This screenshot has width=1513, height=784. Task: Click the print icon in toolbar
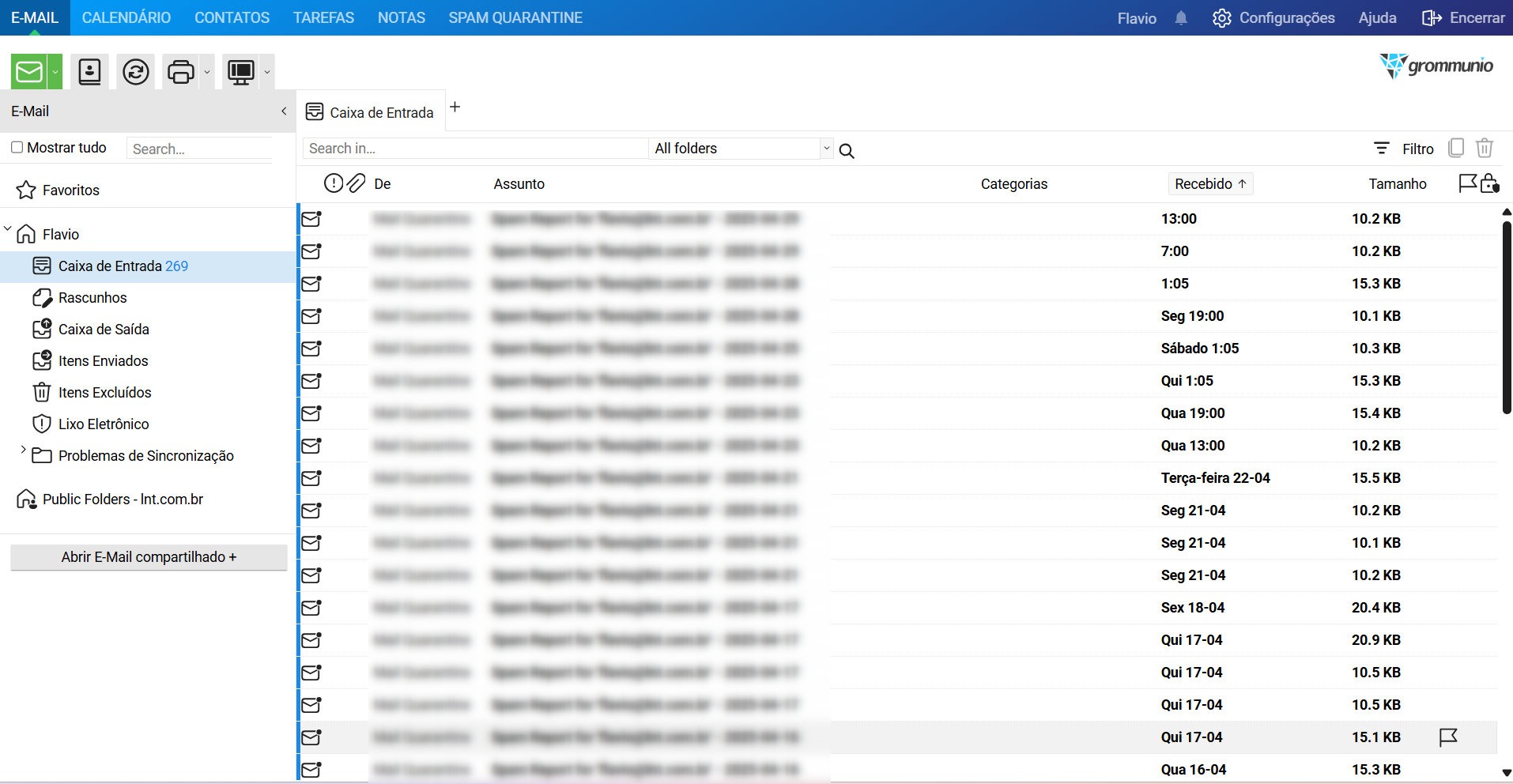coord(181,72)
